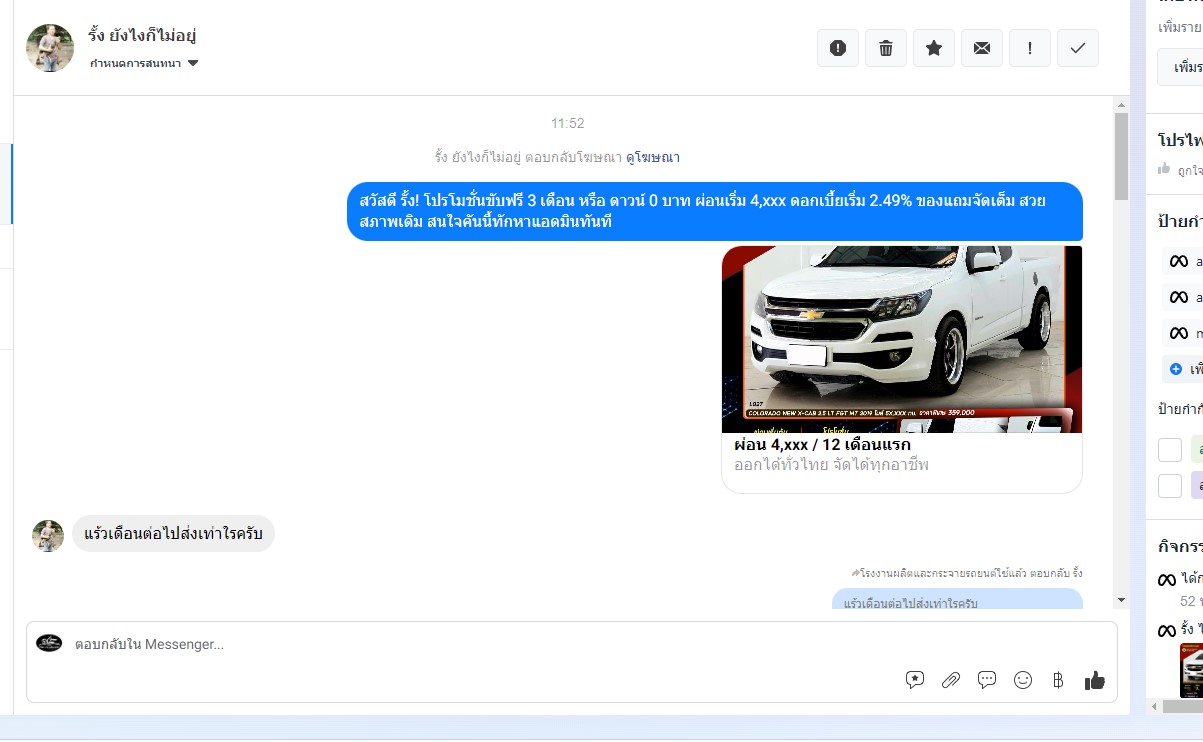The width and height of the screenshot is (1203, 742).
Task: Attach a file with paperclip icon
Action: [951, 680]
